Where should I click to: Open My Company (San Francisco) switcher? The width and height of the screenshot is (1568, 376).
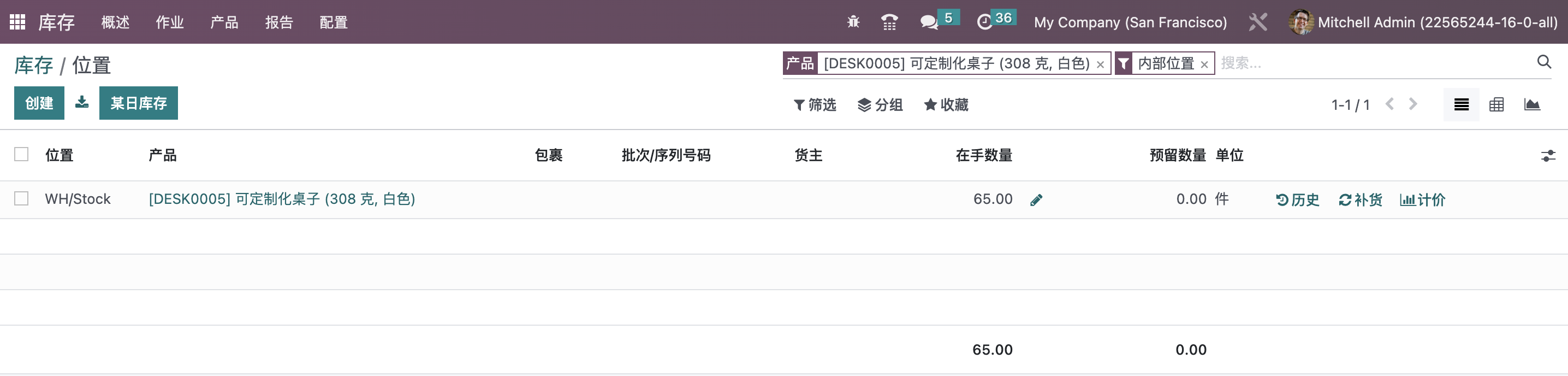coord(1130,22)
